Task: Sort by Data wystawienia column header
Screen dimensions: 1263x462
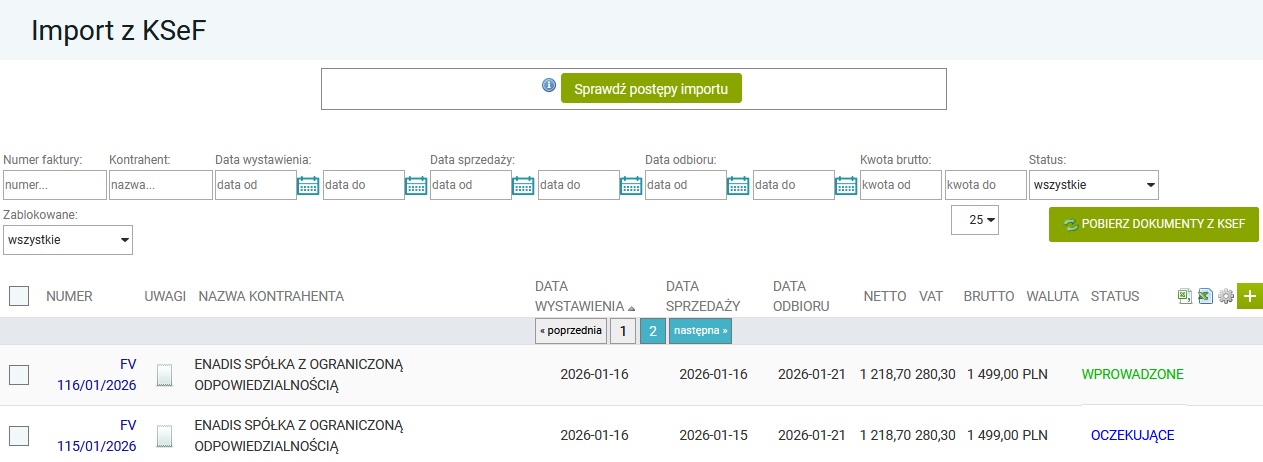Action: [584, 296]
